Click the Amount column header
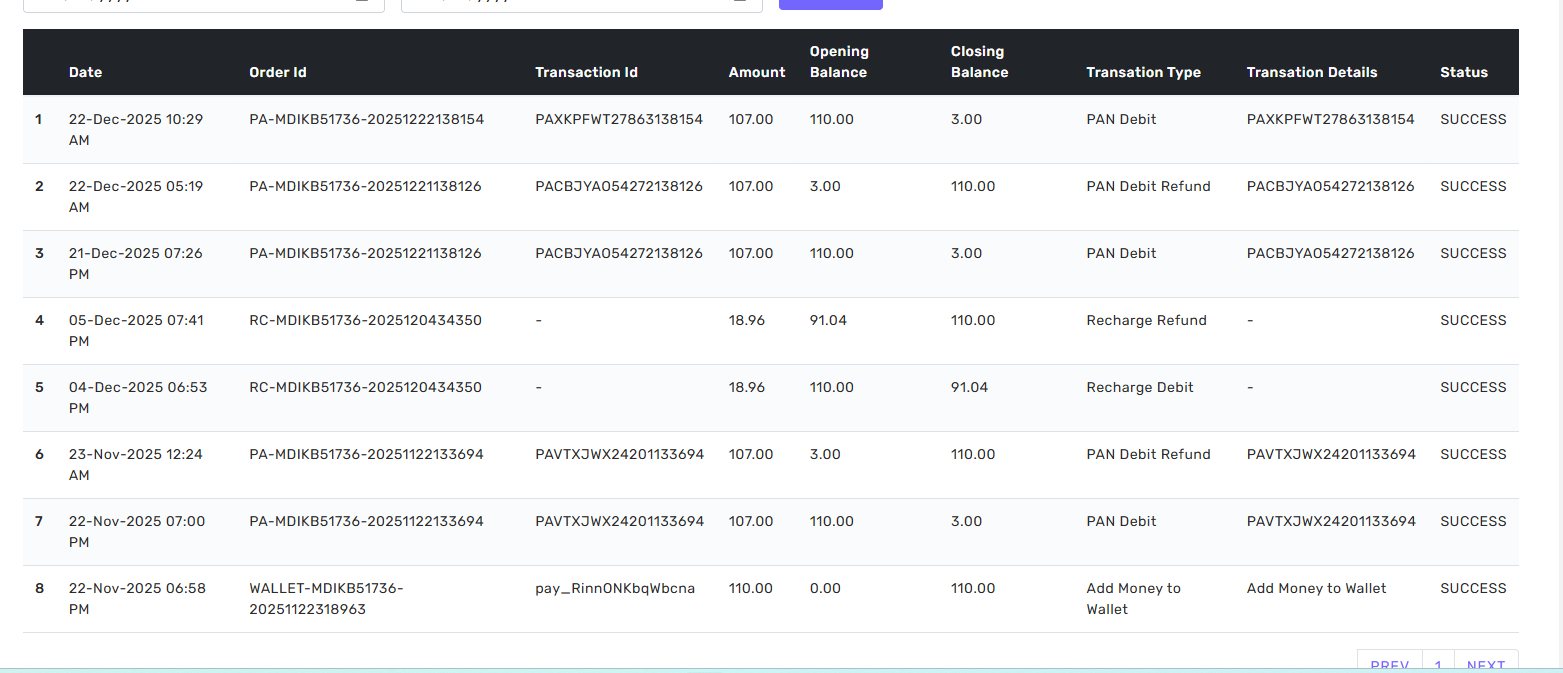1563x673 pixels. (x=757, y=72)
